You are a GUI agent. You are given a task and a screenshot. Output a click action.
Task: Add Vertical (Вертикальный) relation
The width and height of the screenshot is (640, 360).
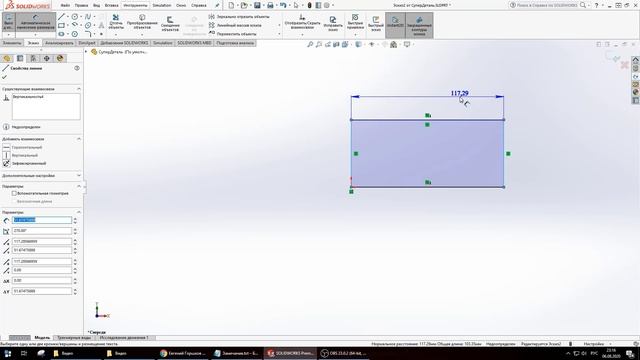(20, 155)
